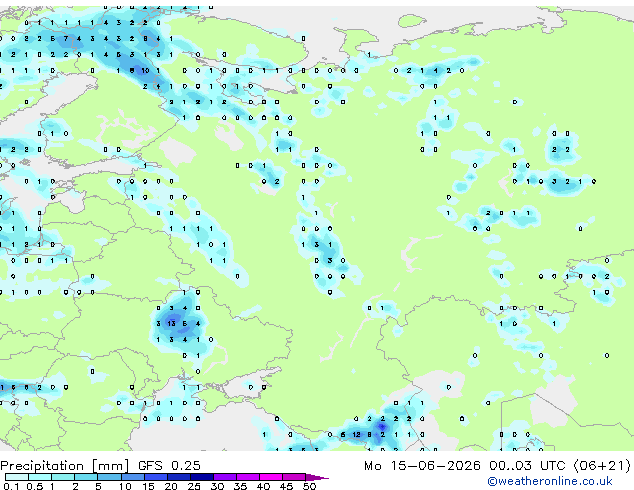Image resolution: width=634 pixels, height=490 pixels.
Task: Click the '30' legend scale label
Action: (x=217, y=486)
